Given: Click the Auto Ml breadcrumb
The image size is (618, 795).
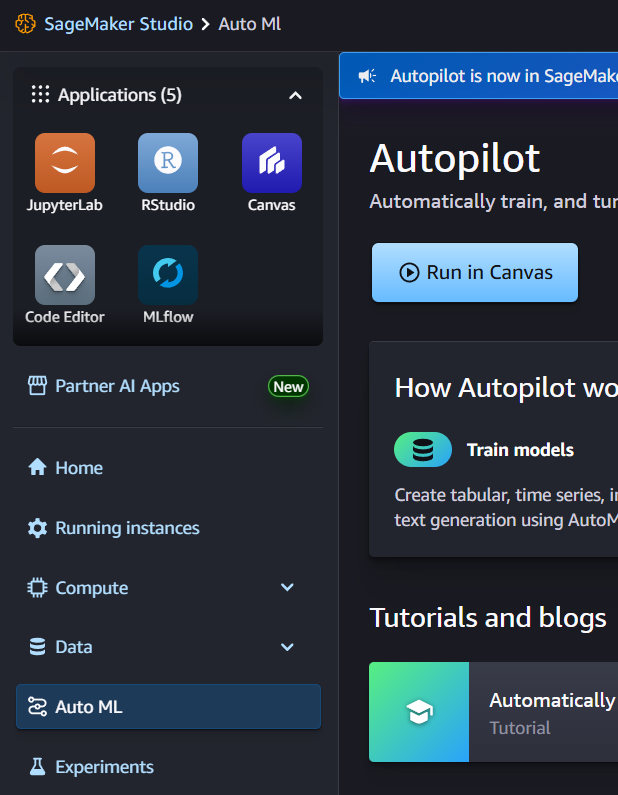Looking at the screenshot, I should (x=249, y=24).
